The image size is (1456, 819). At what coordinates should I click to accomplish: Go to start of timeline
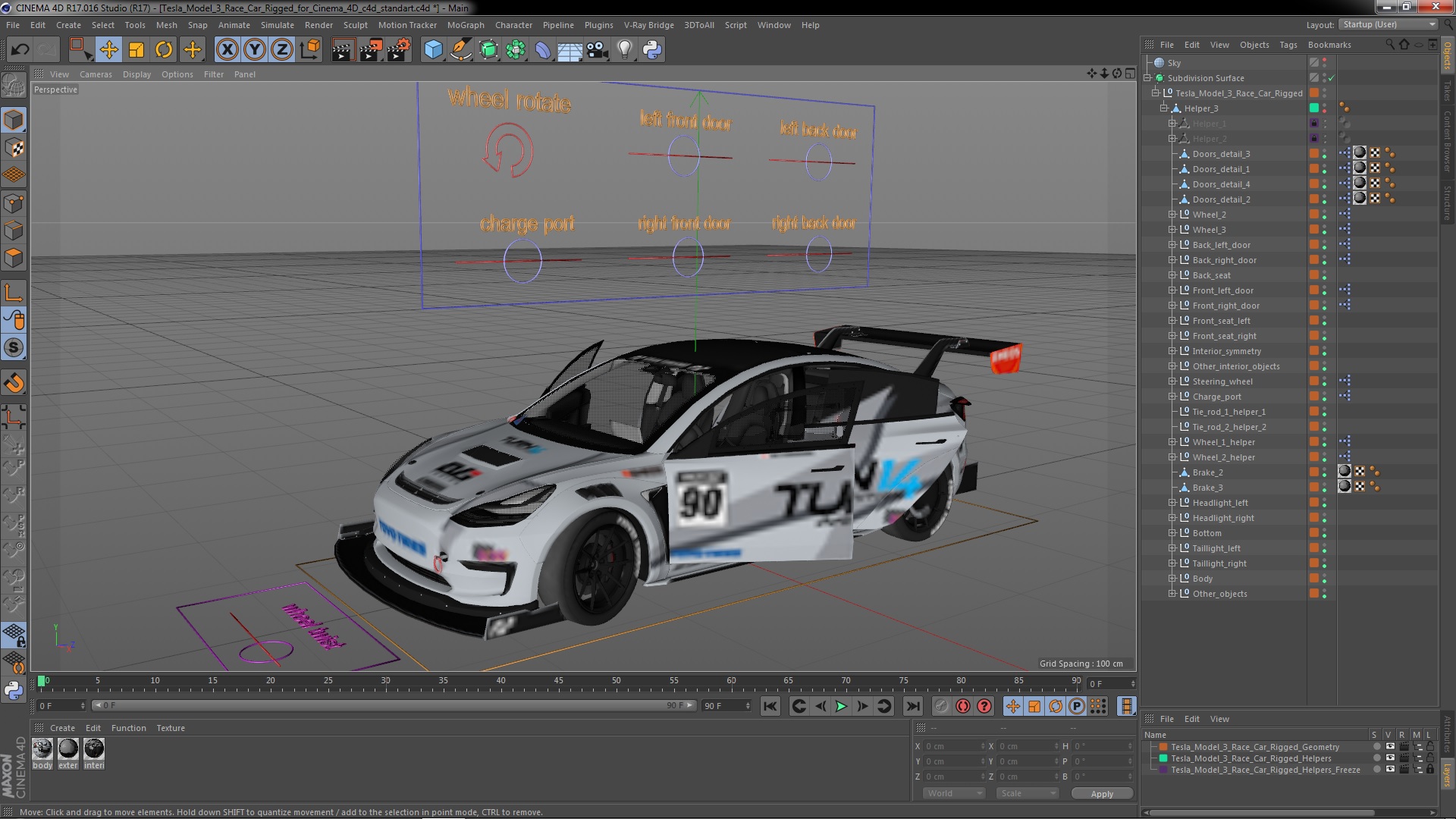click(770, 706)
